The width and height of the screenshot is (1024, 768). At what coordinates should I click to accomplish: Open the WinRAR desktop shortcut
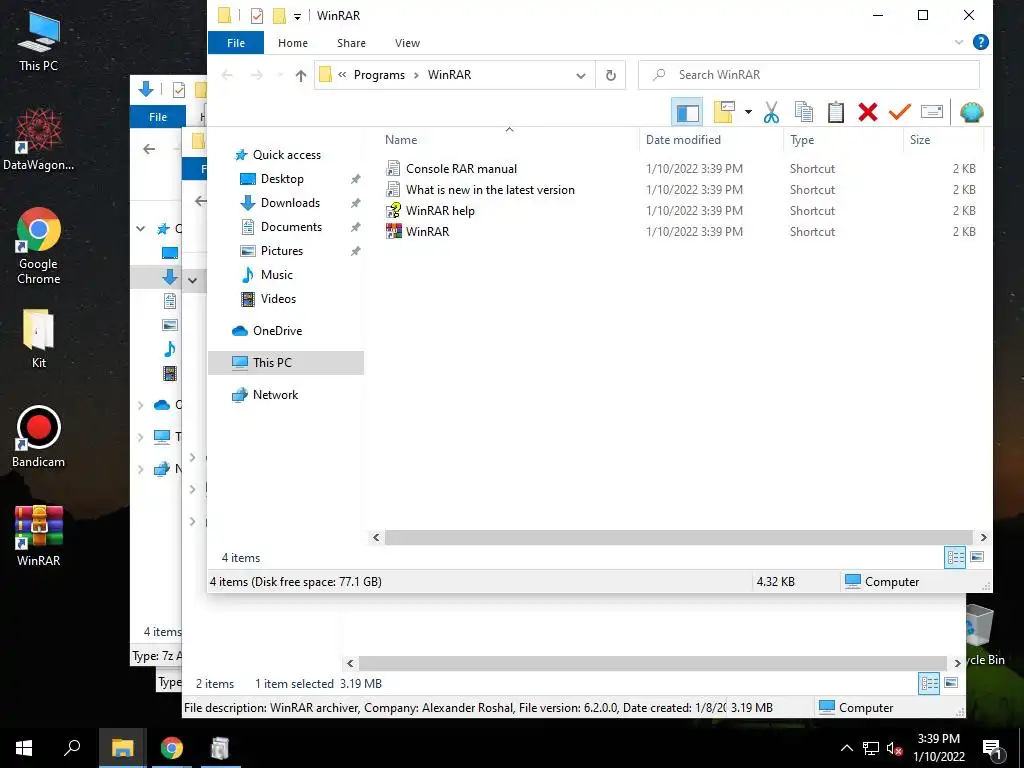point(38,536)
